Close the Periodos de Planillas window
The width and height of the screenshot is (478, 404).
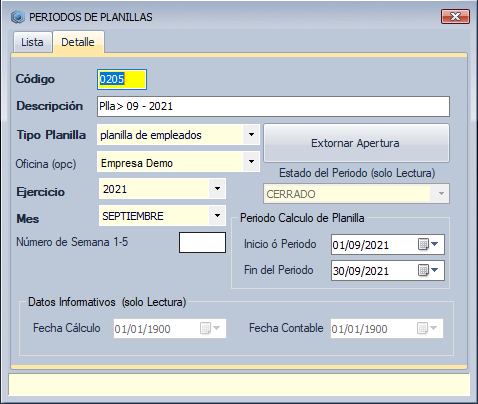[x=455, y=16]
